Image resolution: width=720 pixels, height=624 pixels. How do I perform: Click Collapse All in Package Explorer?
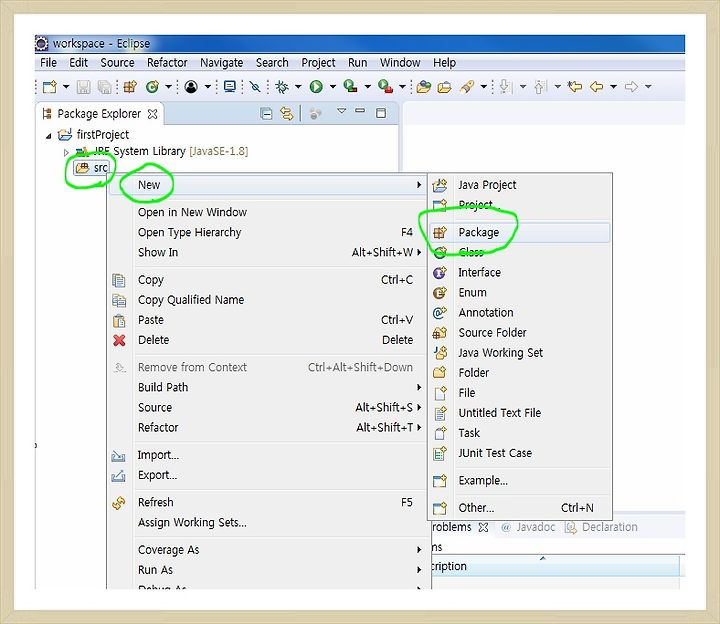click(x=266, y=113)
